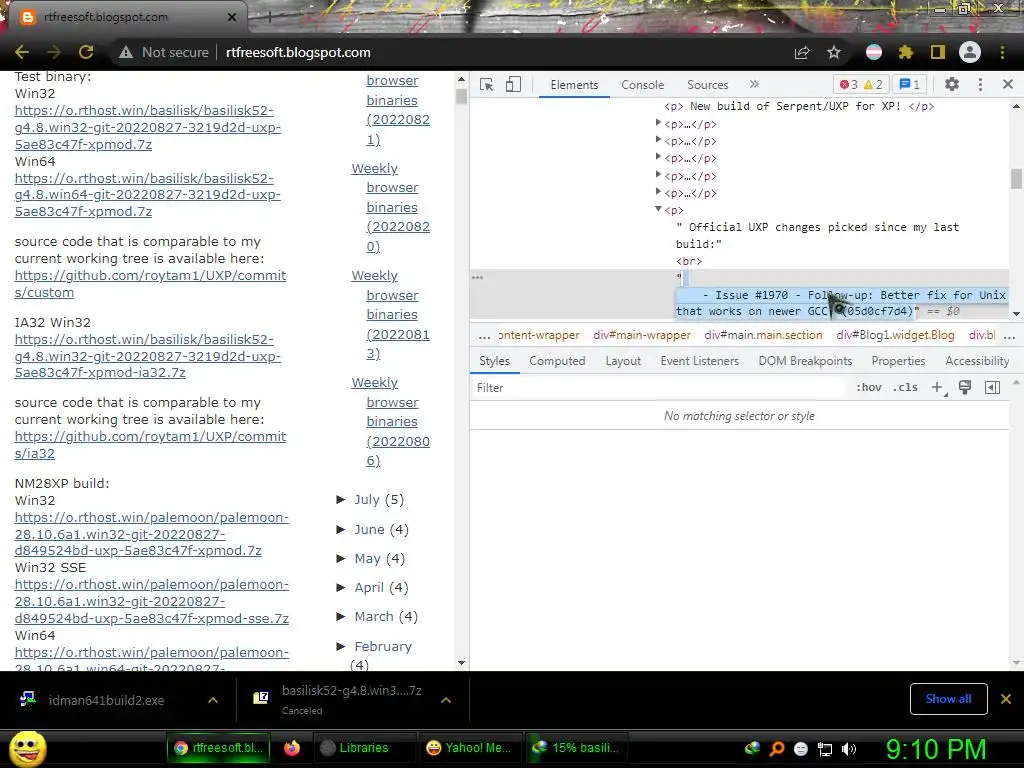The image size is (1024, 768).
Task: Toggle the .cls classes editor
Action: pos(905,387)
